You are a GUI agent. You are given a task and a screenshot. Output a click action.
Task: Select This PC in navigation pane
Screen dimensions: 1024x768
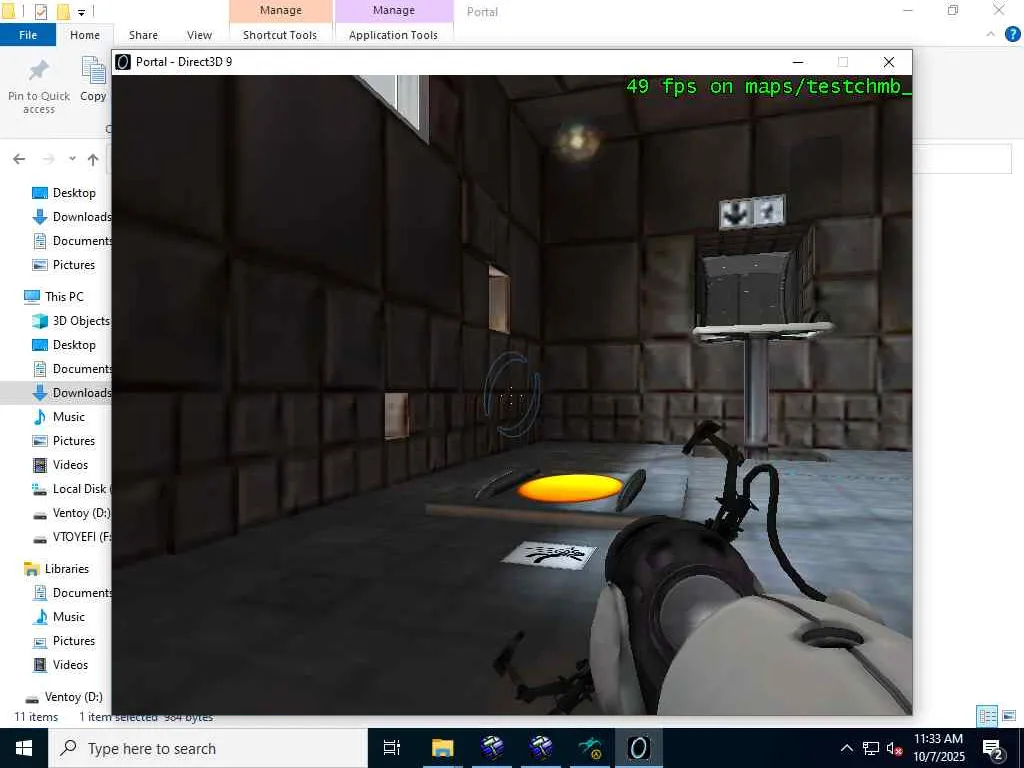point(64,296)
